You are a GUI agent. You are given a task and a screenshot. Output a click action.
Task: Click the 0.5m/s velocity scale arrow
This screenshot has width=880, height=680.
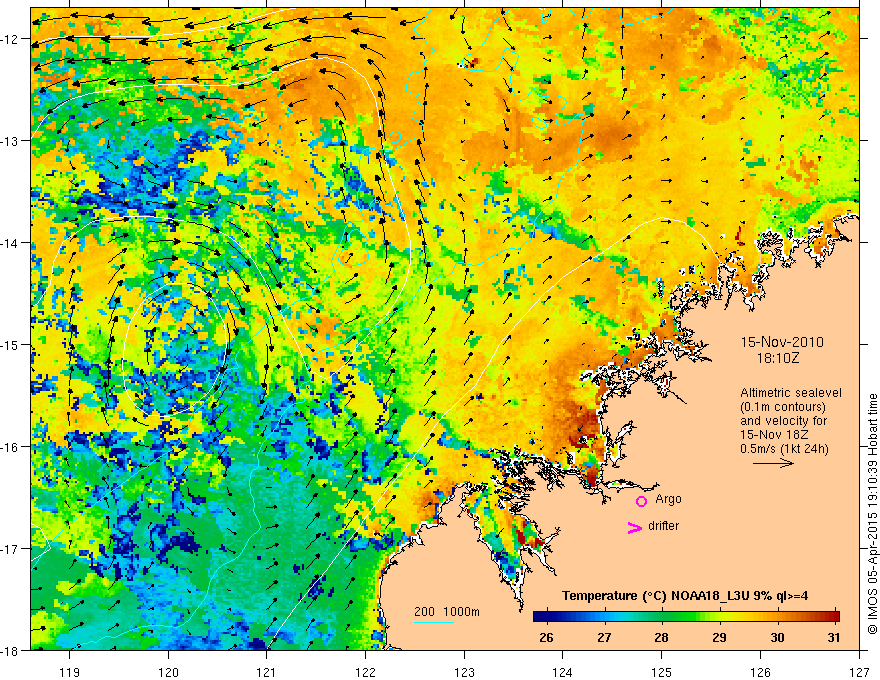click(x=773, y=463)
